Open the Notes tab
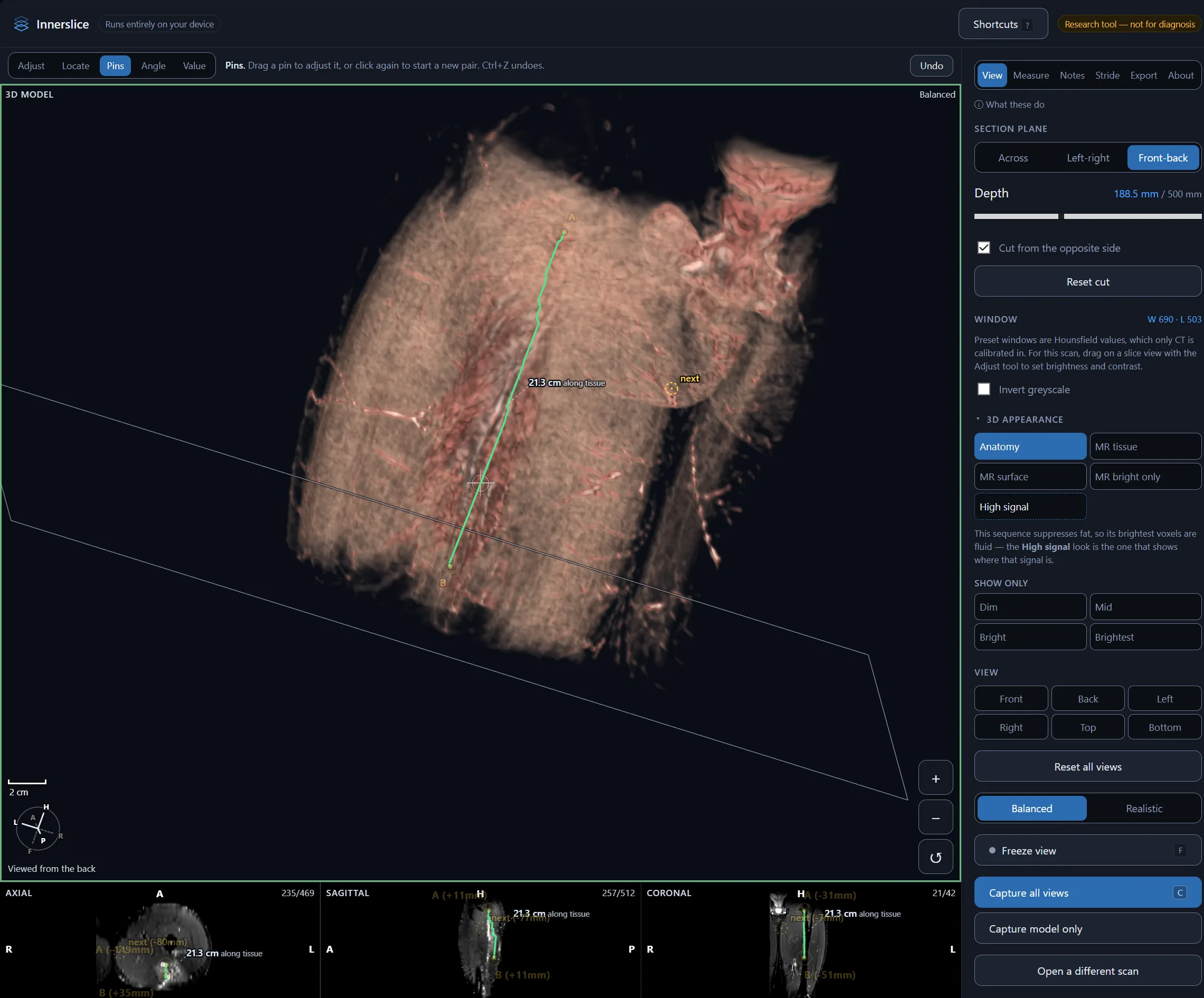The width and height of the screenshot is (1204, 998). 1072,75
